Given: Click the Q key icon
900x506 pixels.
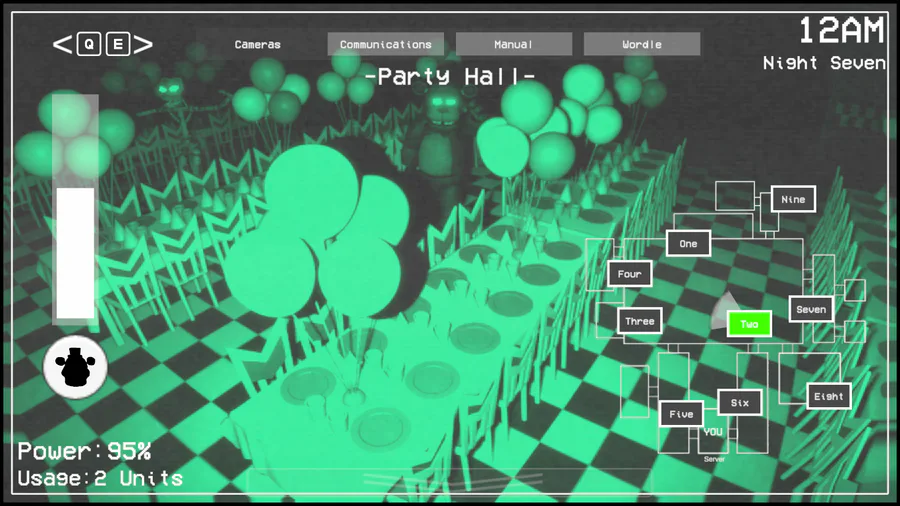Looking at the screenshot, I should point(90,44).
